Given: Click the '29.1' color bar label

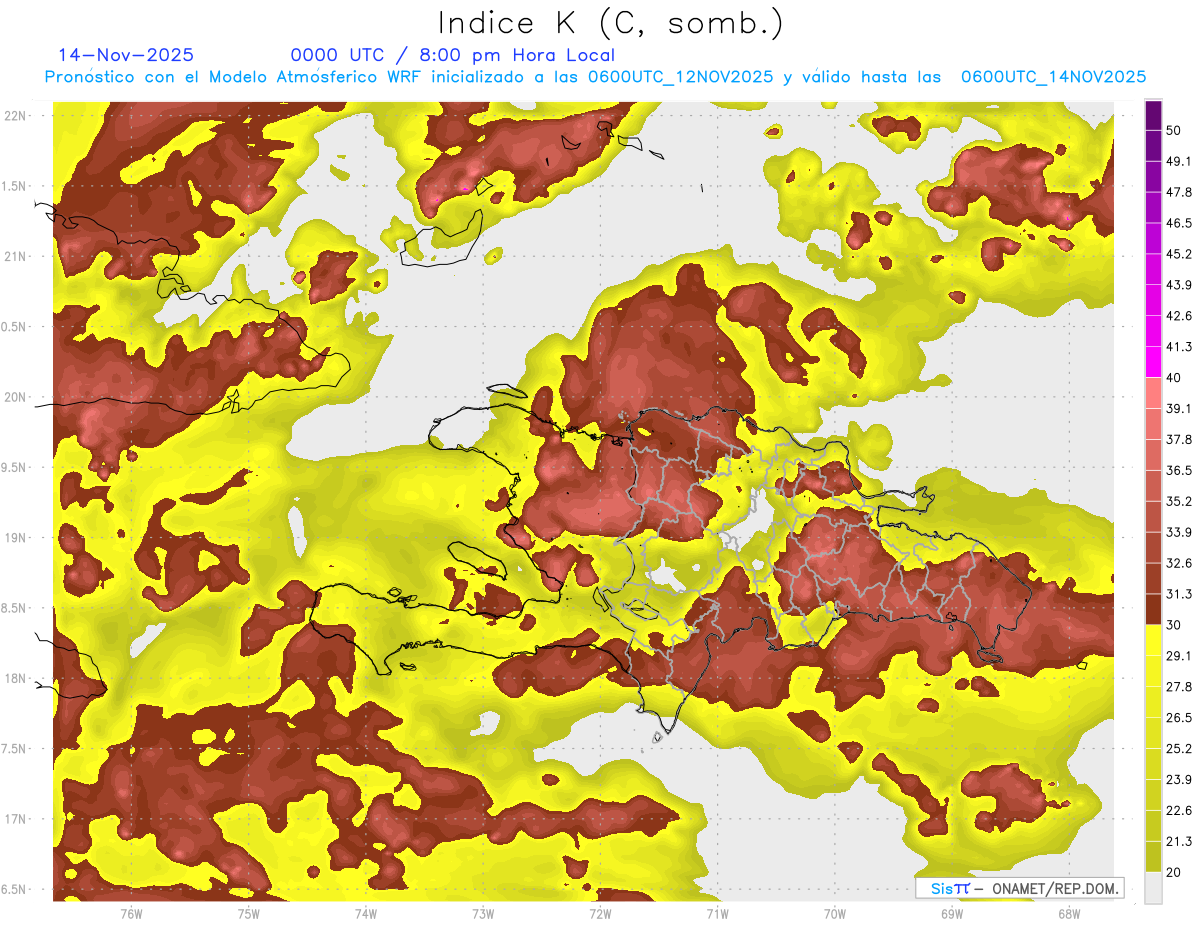Looking at the screenshot, I should [1179, 656].
